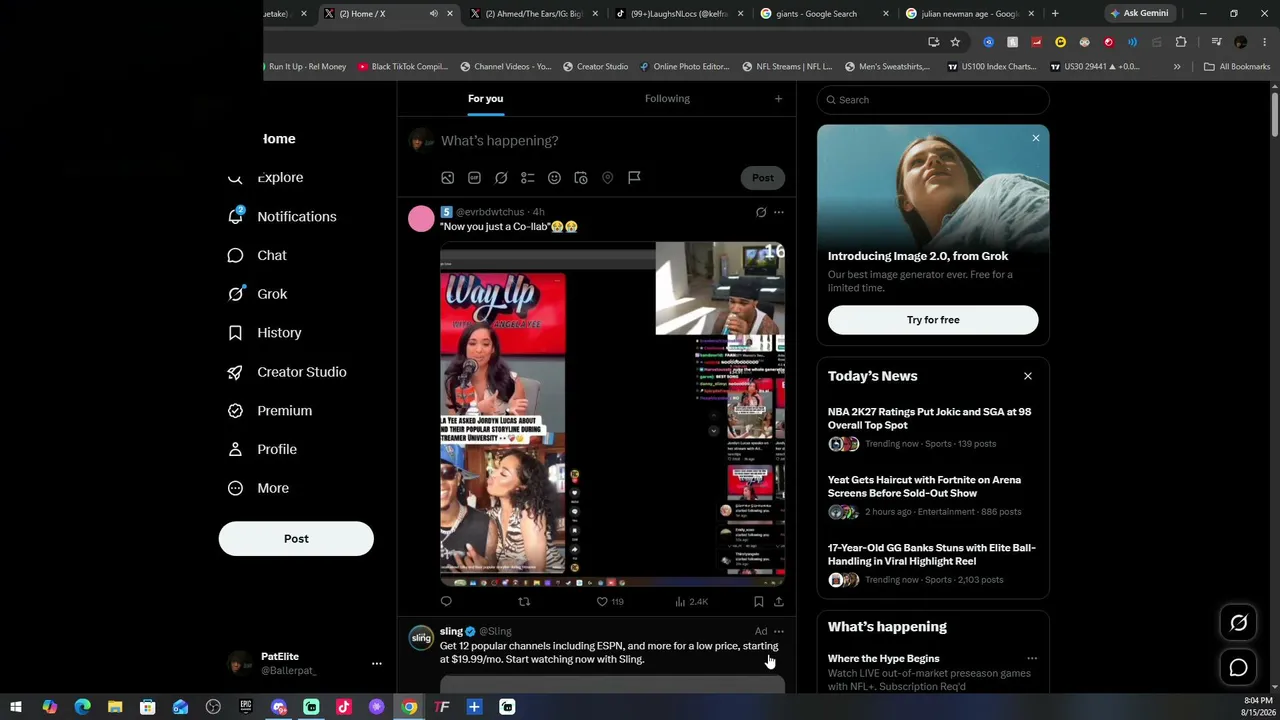Viewport: 1280px width, 720px height.
Task: Mute audio on the Home / X tab
Action: click(x=433, y=14)
